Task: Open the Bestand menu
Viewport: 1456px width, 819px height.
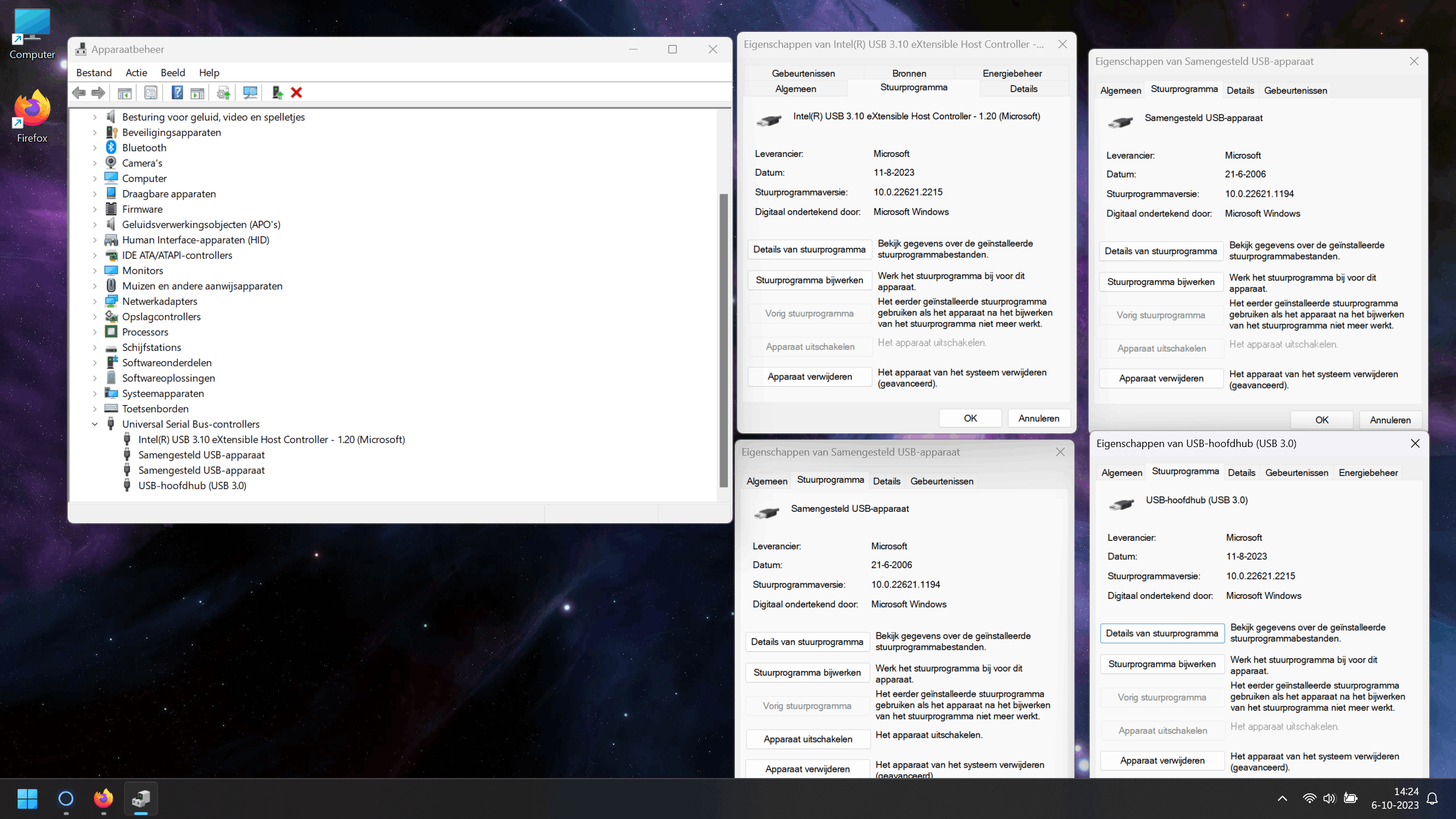Action: click(94, 72)
